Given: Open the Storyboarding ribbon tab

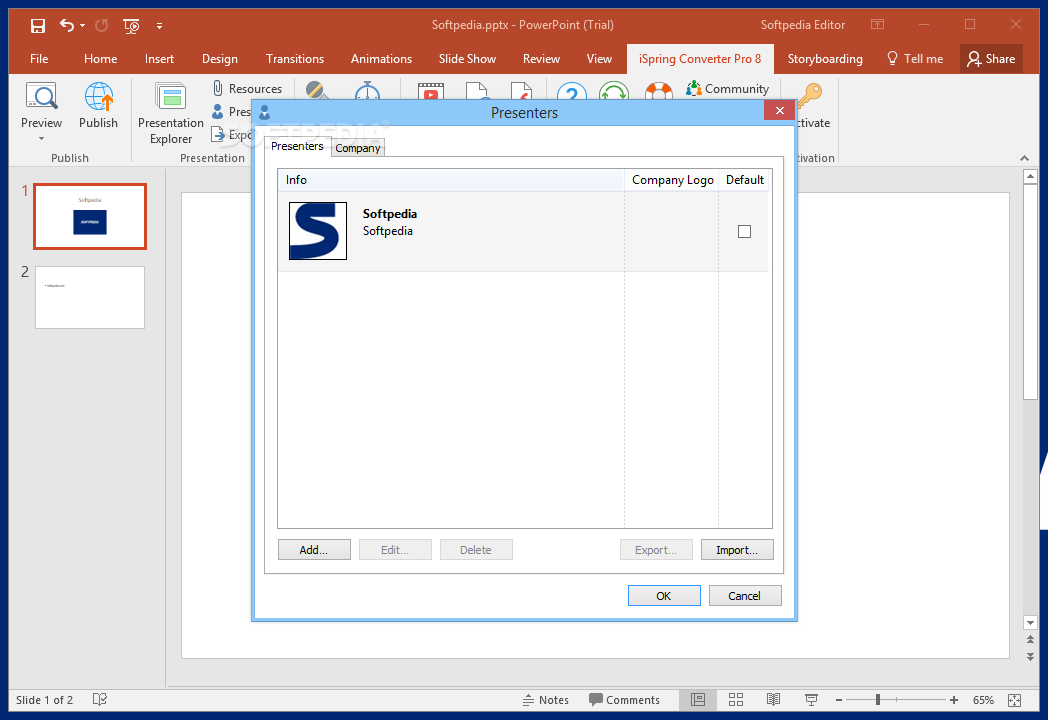Looking at the screenshot, I should tap(825, 59).
